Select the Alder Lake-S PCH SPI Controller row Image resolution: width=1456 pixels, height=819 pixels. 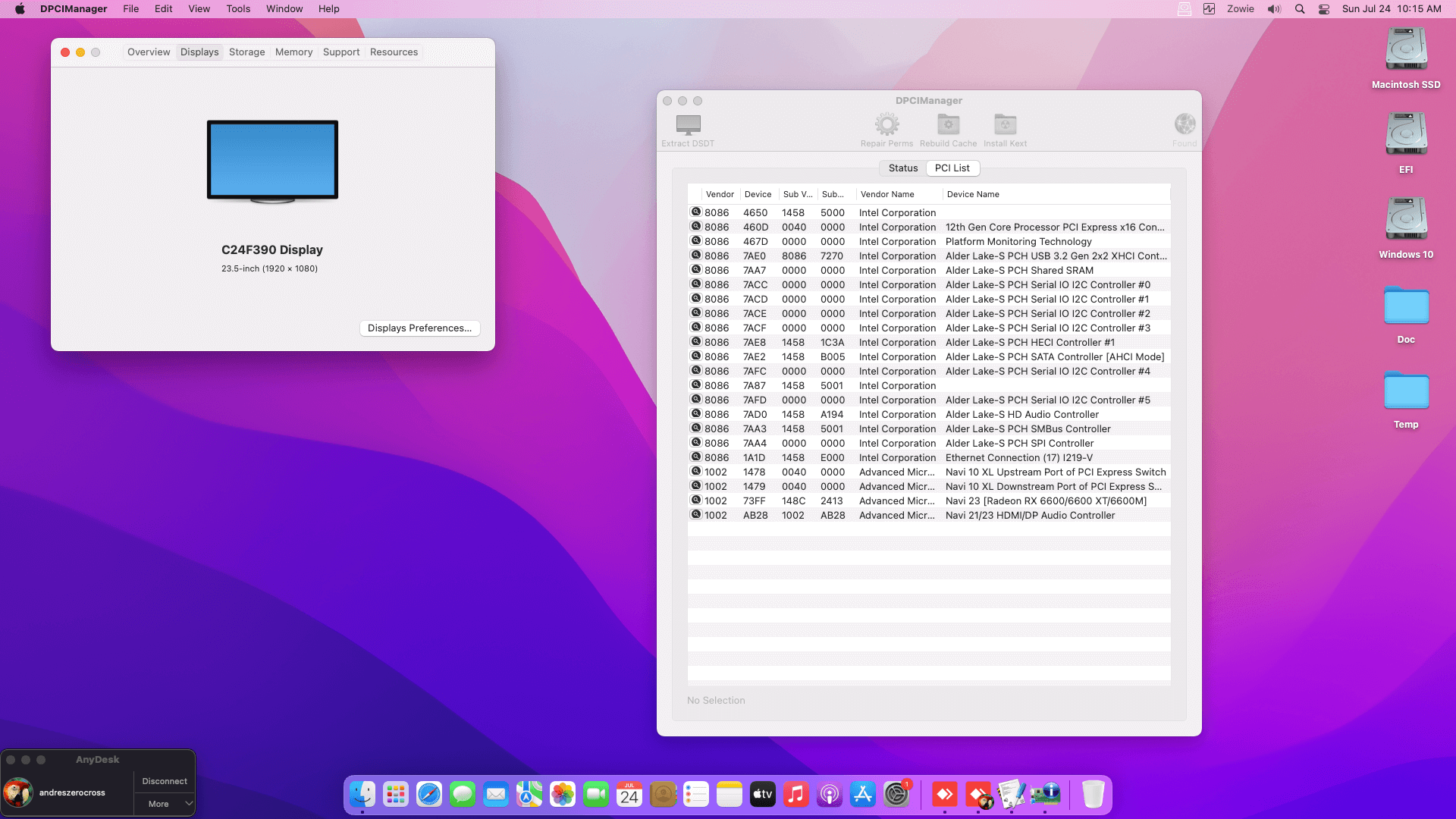point(929,444)
